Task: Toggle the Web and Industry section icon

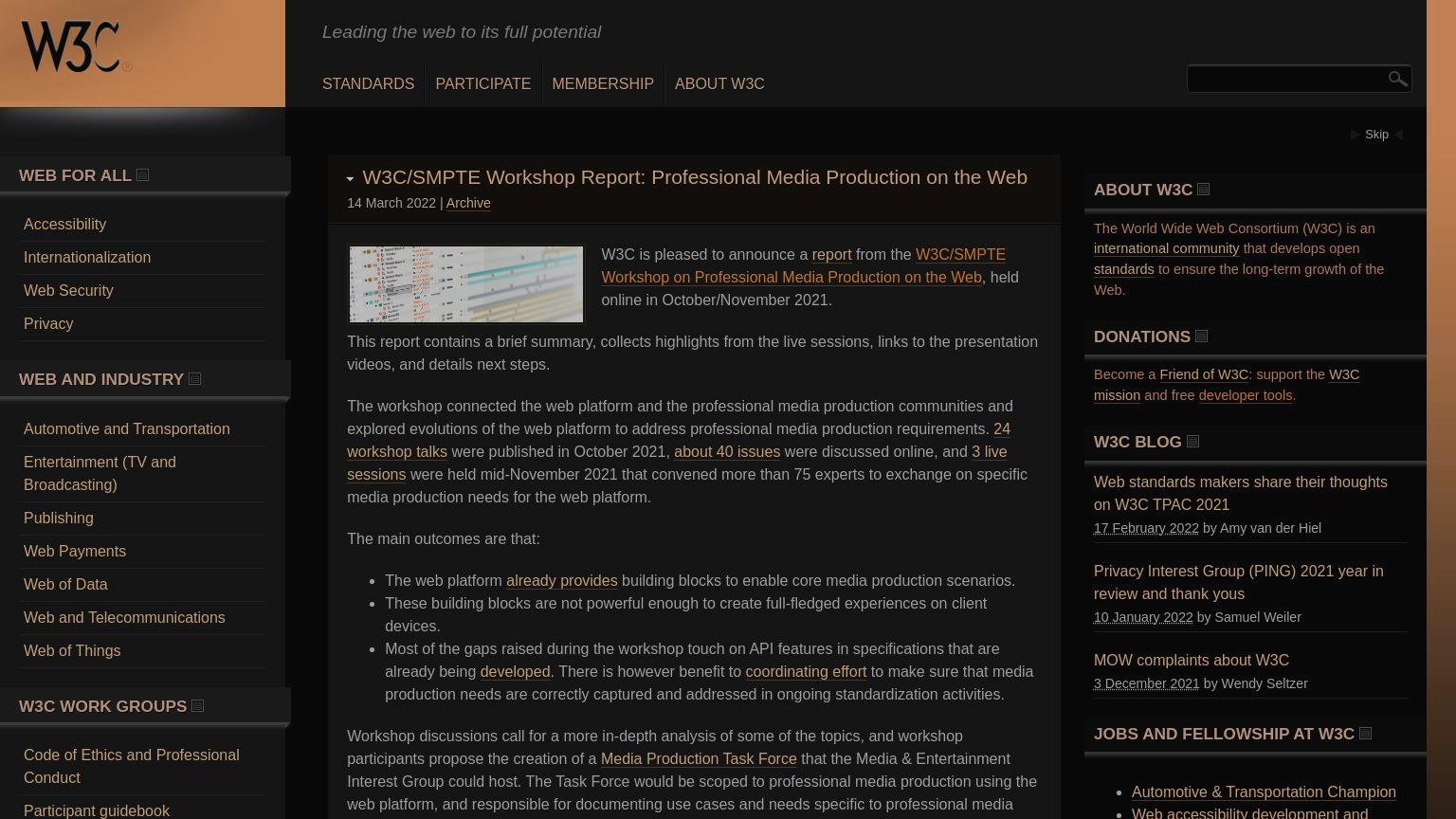Action: coord(194,379)
